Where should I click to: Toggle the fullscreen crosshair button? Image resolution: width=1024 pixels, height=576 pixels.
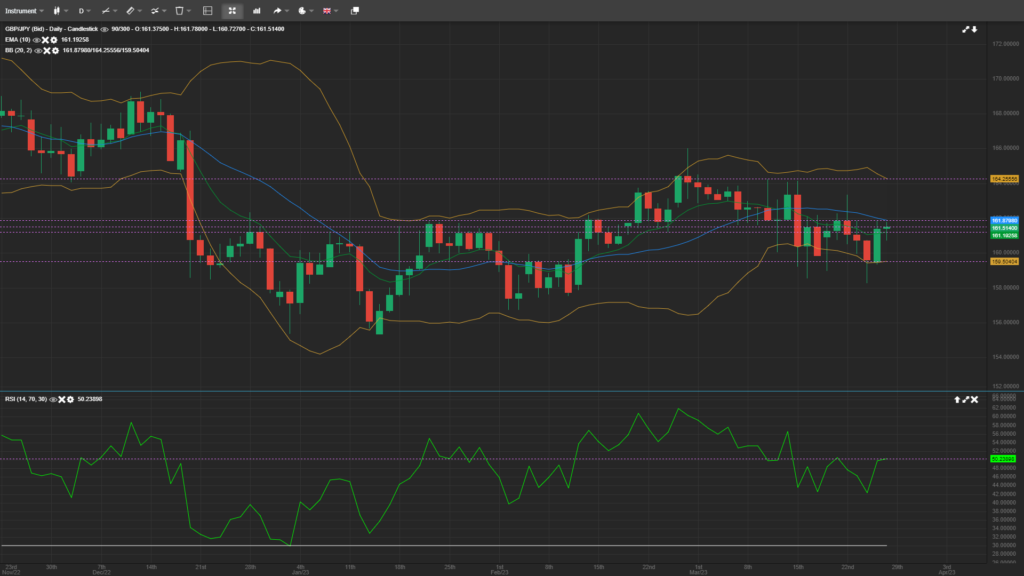232,11
